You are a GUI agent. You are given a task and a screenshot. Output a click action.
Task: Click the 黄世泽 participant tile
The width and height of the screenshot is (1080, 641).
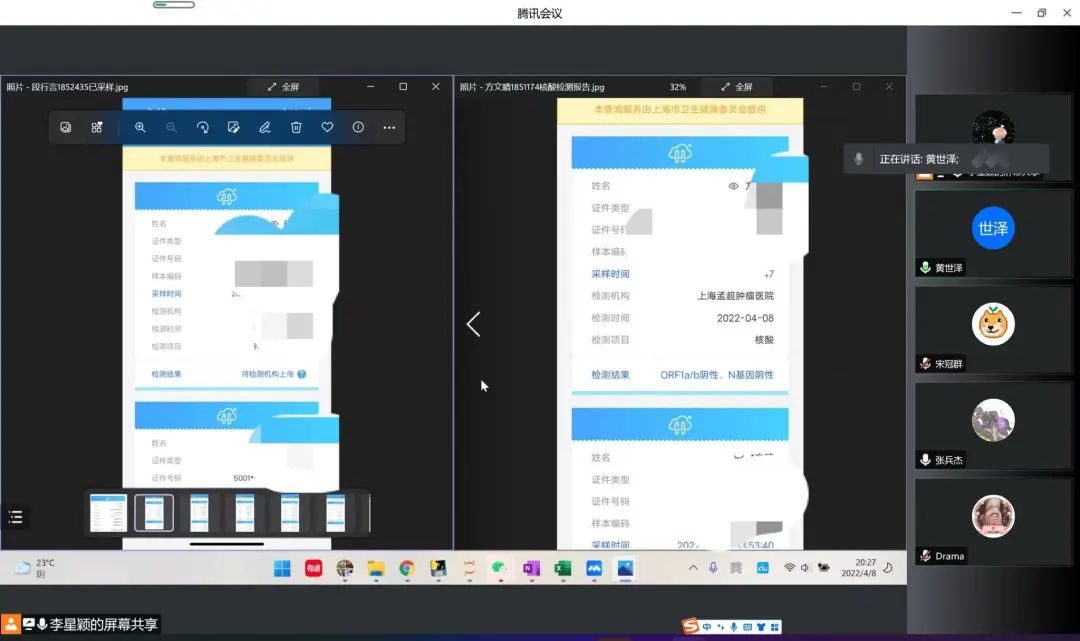(993, 234)
